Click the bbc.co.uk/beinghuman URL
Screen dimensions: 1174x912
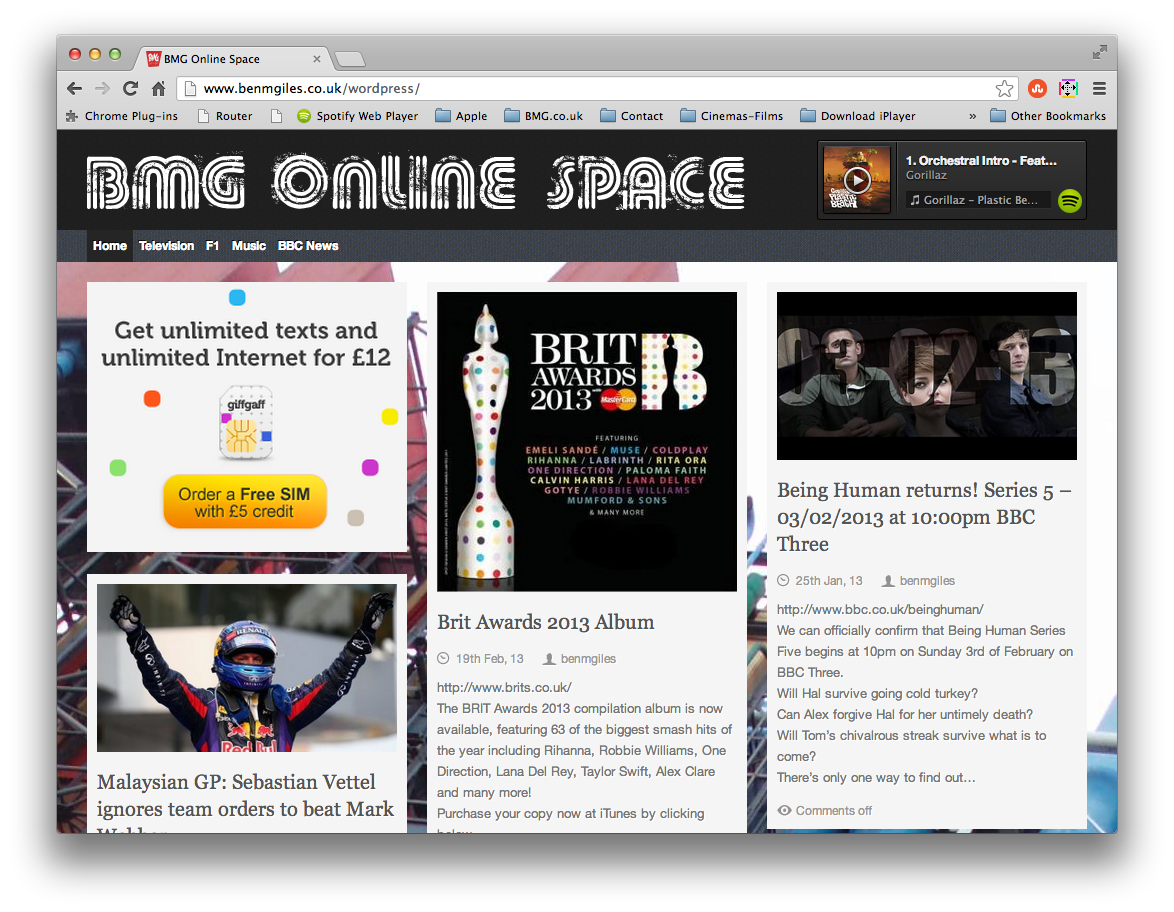click(880, 609)
